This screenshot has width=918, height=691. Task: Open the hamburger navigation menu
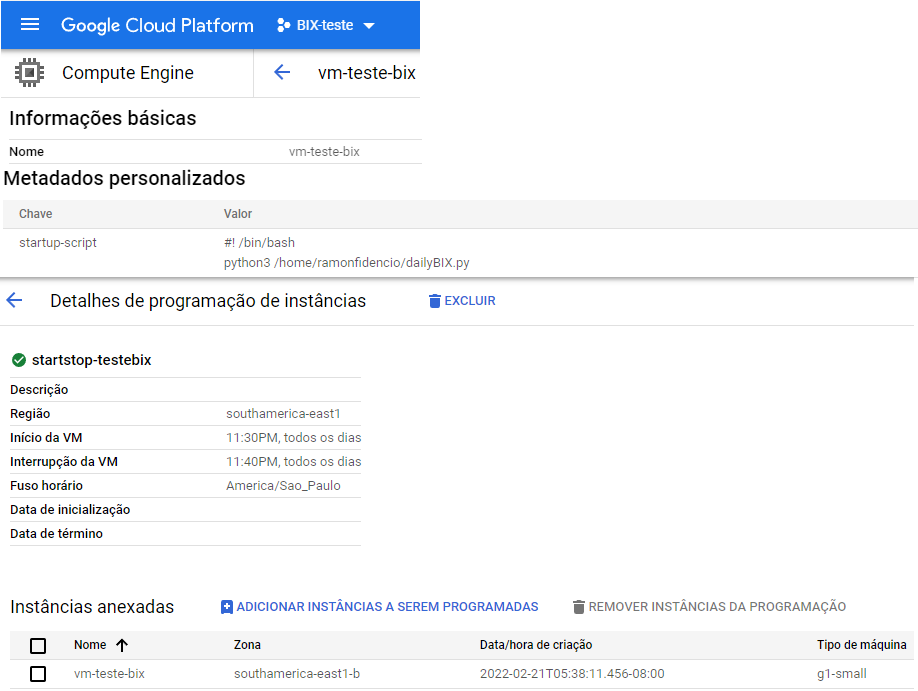30,25
